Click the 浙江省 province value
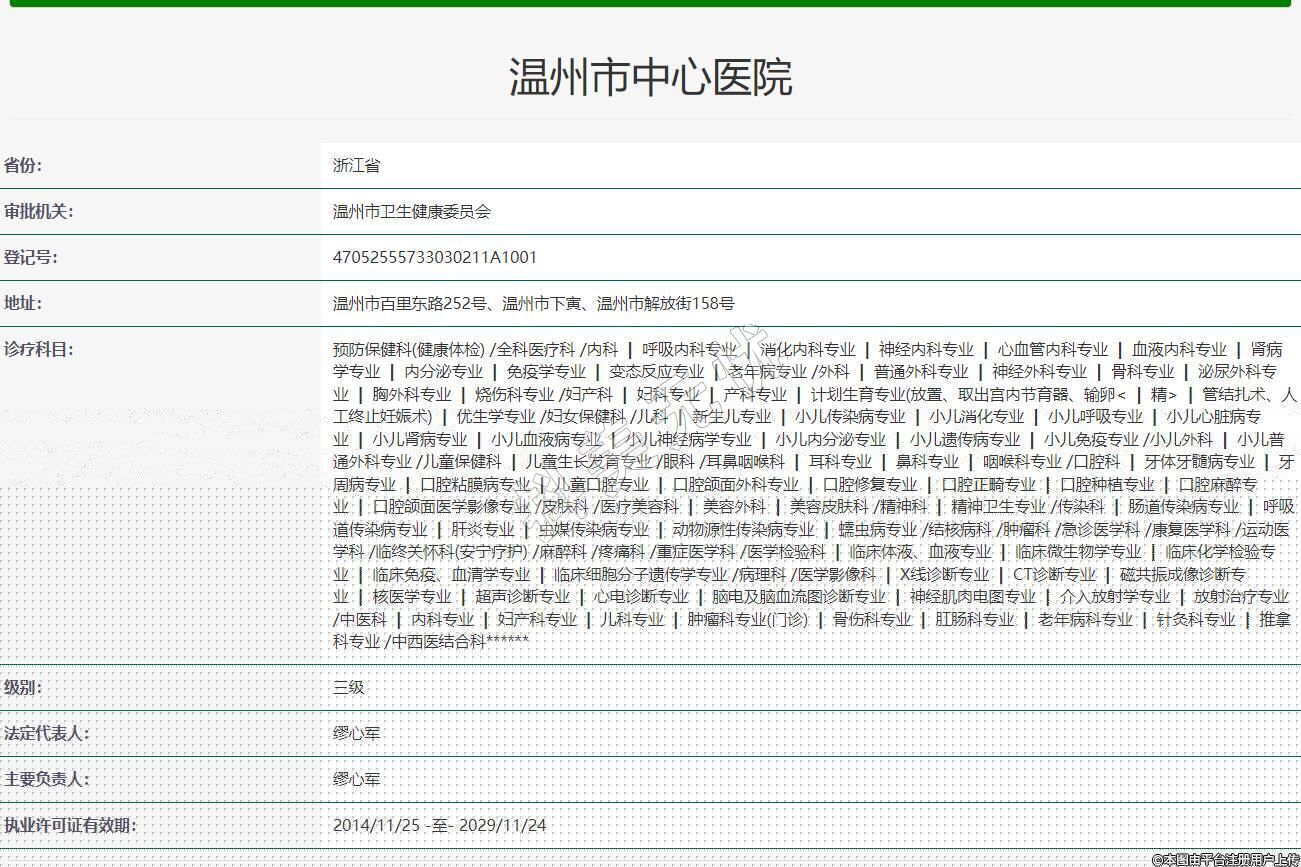 pos(356,166)
